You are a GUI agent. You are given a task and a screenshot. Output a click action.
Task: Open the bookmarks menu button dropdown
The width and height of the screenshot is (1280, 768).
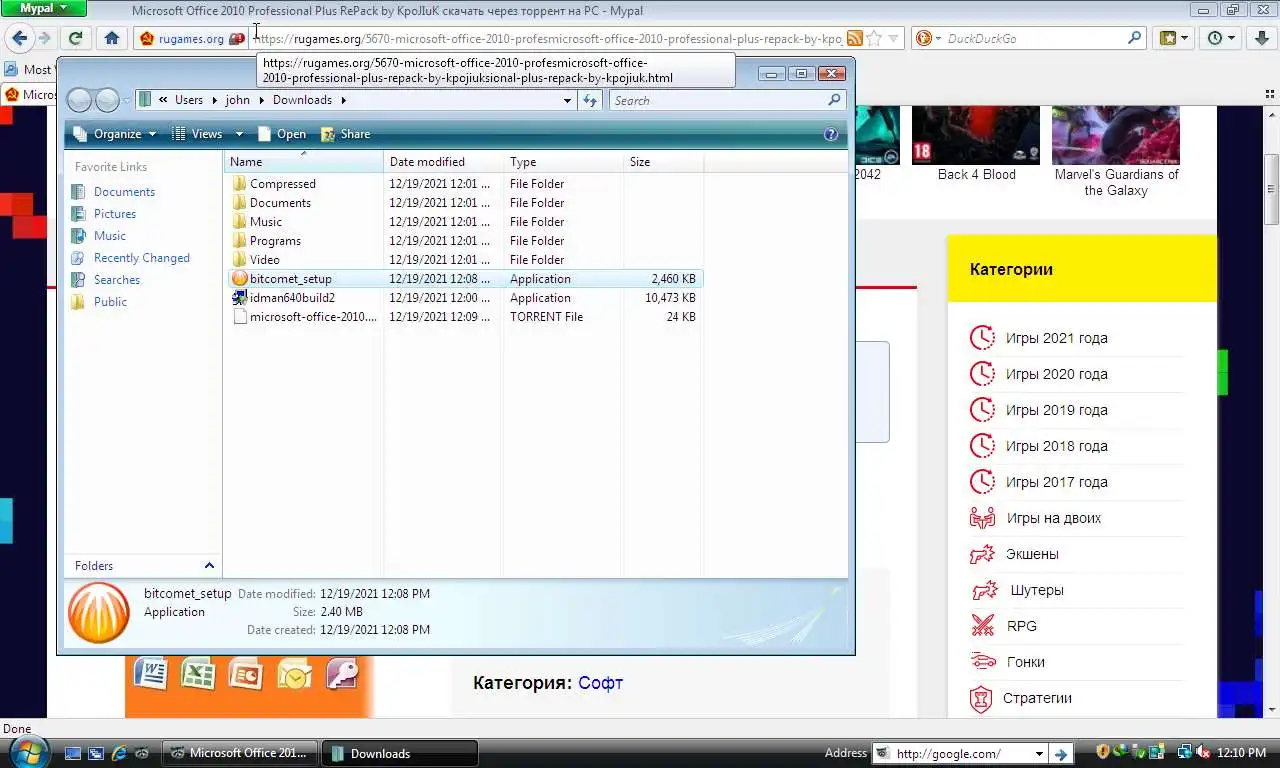pos(1174,38)
